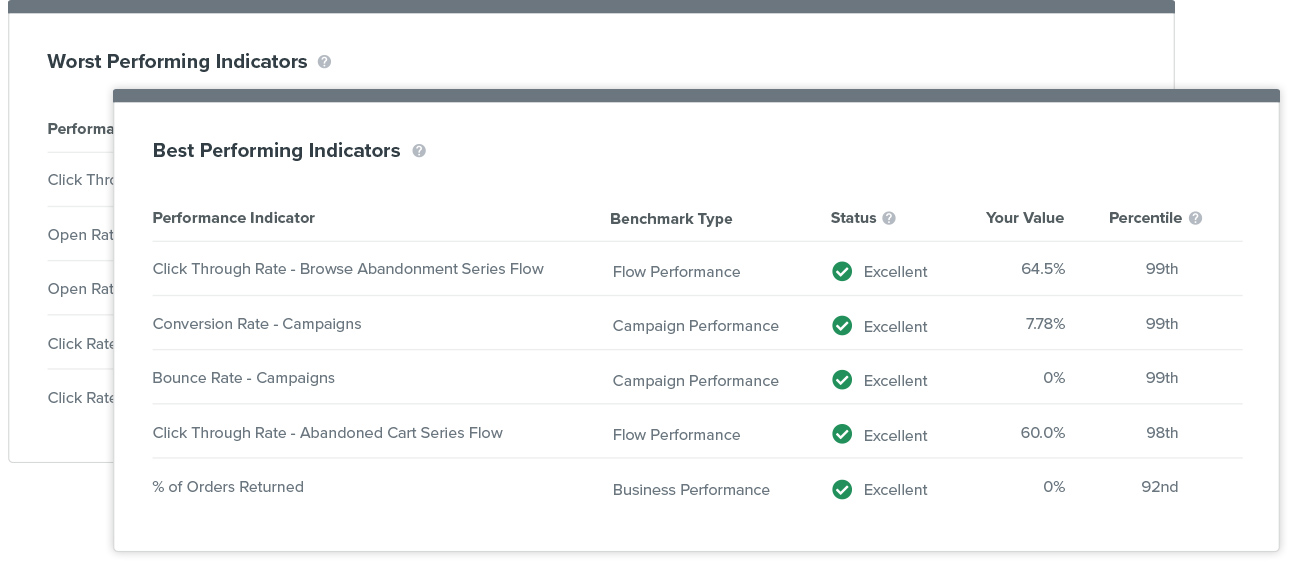
Task: Click the Worst Performing Indicators heading
Action: 177,62
